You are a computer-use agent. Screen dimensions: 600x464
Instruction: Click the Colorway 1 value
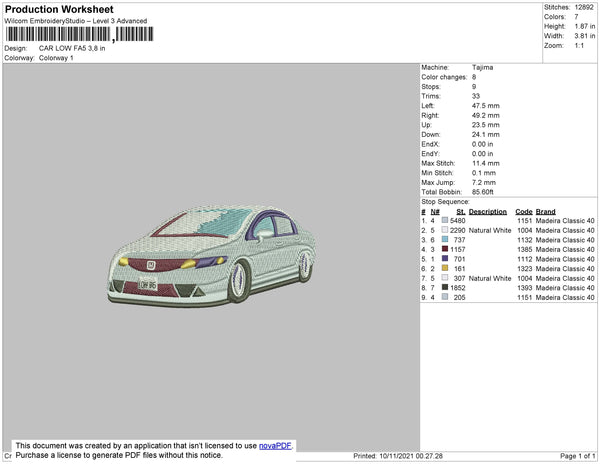(56, 58)
